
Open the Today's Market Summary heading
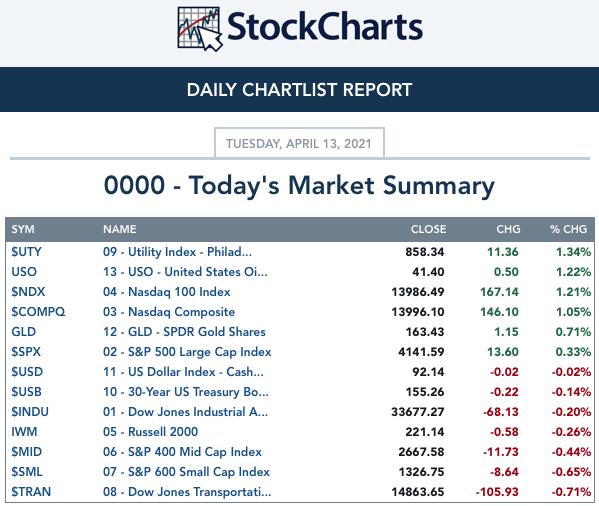[299, 186]
